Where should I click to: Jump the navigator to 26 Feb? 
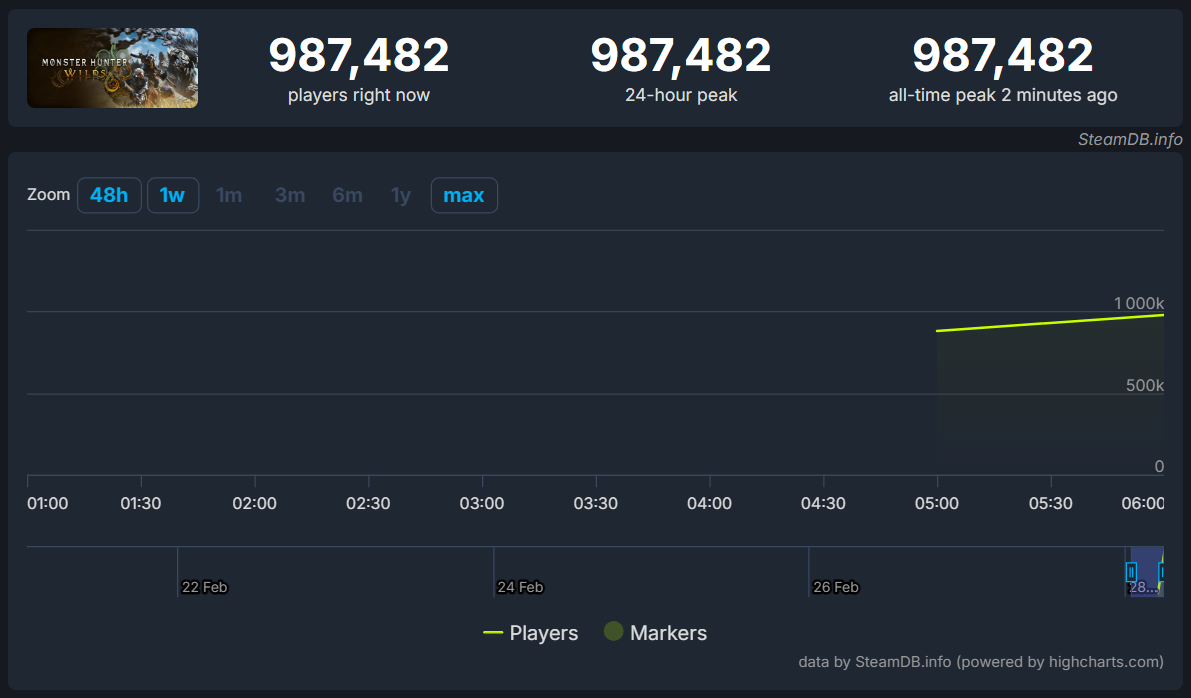click(x=835, y=587)
